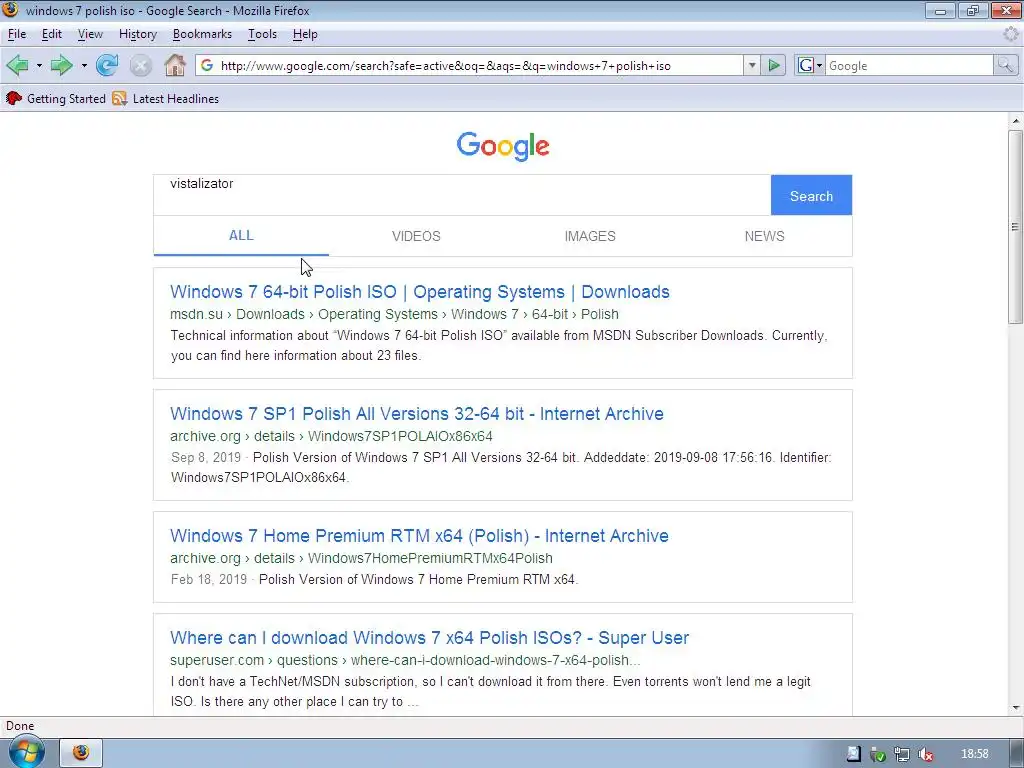The image size is (1024, 768).
Task: Click the Latest Headlines bookmark label
Action: 176,99
